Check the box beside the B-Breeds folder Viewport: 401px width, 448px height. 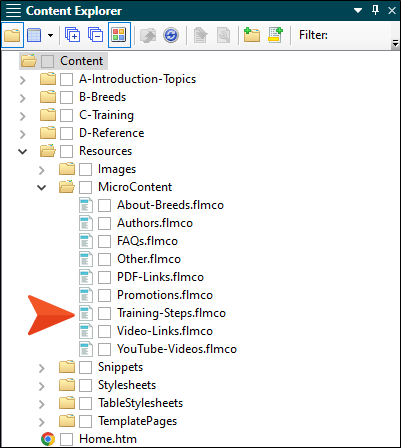point(67,97)
